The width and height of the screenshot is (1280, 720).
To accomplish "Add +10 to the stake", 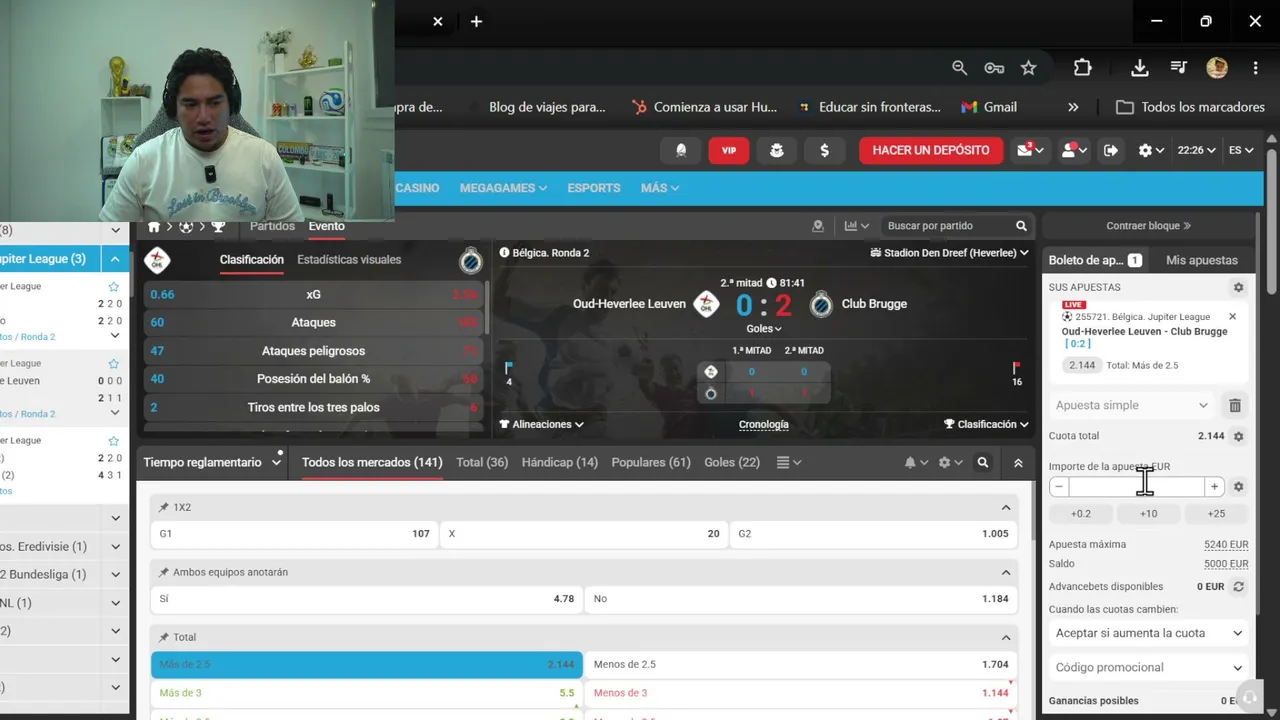I will [x=1148, y=513].
